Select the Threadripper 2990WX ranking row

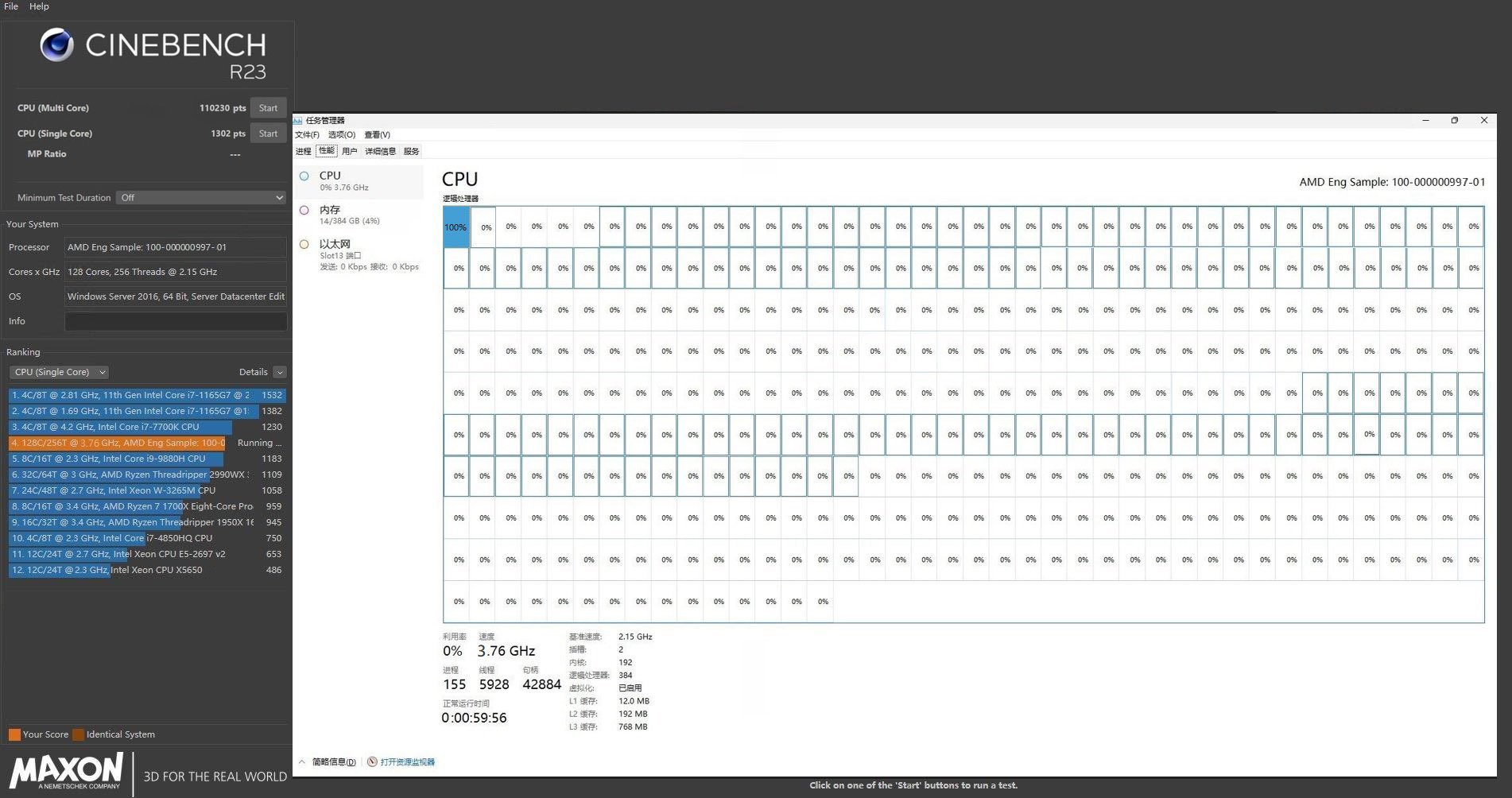coord(146,475)
